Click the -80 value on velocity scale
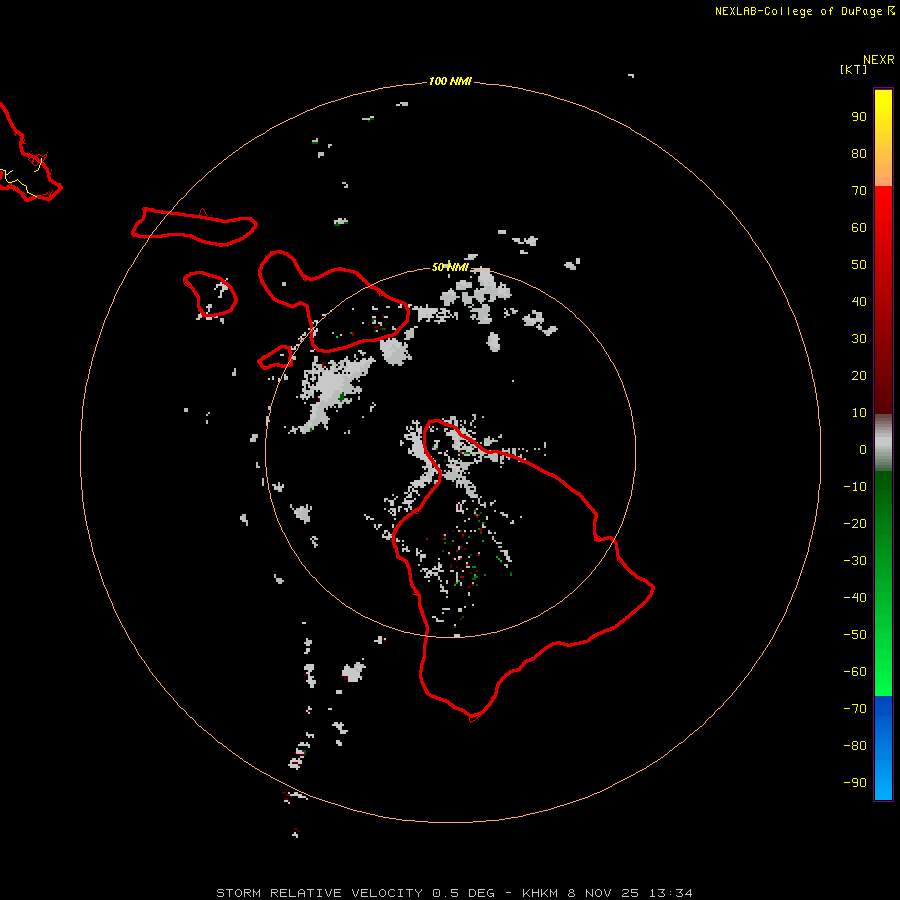The width and height of the screenshot is (900, 900). pos(855,746)
